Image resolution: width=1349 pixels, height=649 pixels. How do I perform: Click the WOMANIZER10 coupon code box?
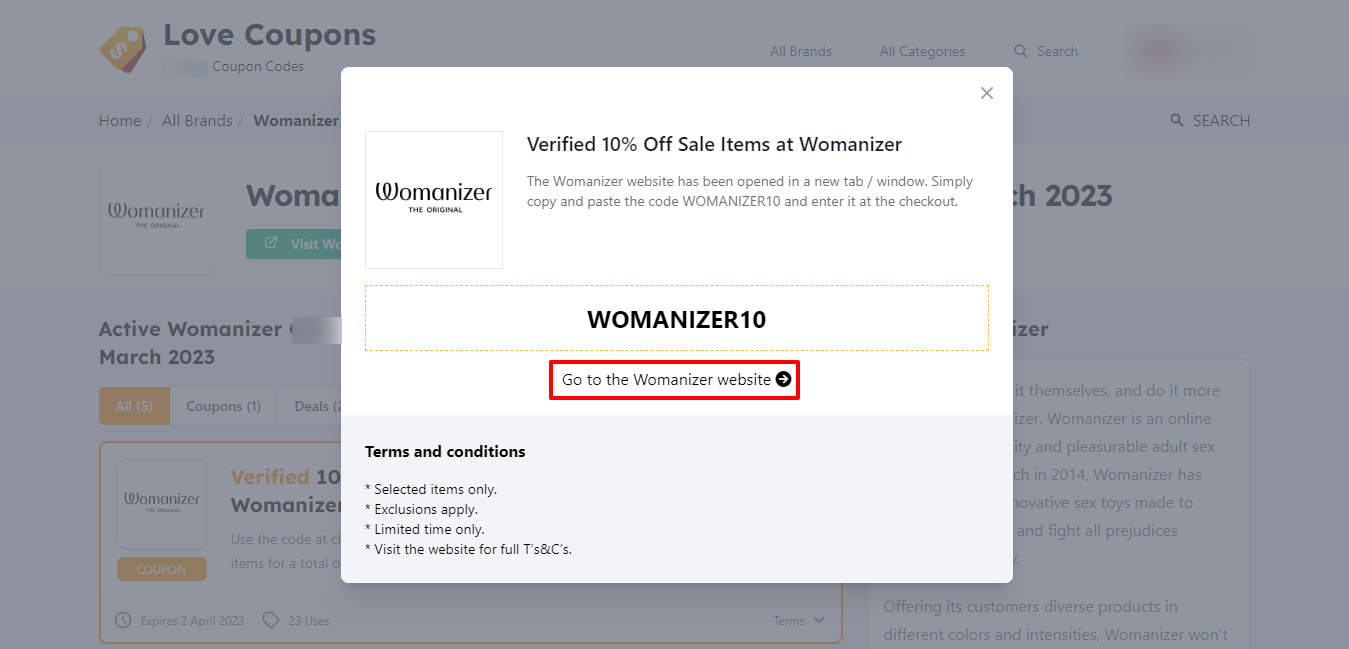tap(676, 319)
